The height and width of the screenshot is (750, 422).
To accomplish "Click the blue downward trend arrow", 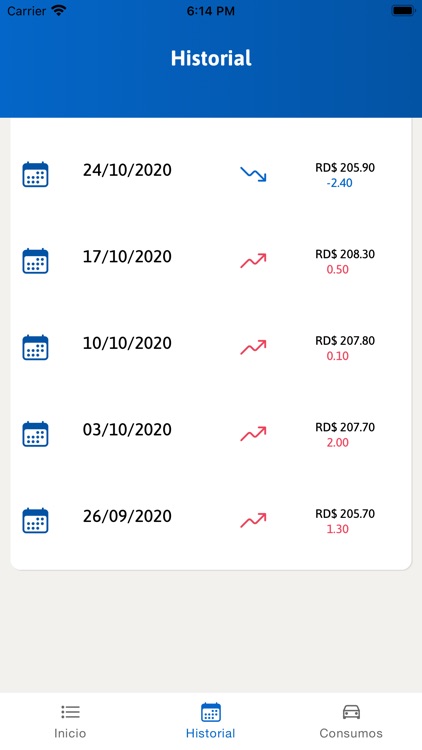I will pyautogui.click(x=253, y=174).
